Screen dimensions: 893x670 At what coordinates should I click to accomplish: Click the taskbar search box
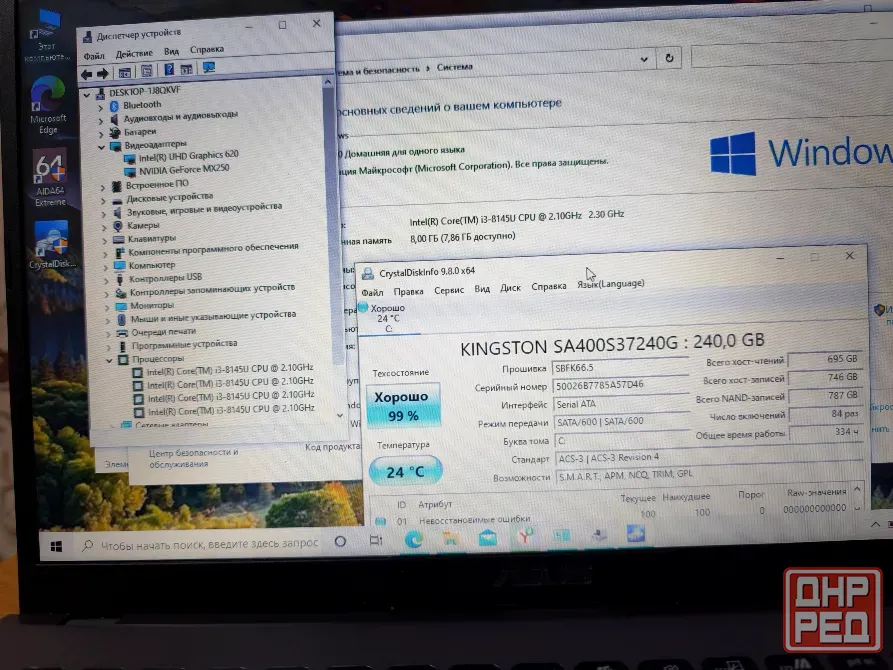pyautogui.click(x=201, y=544)
